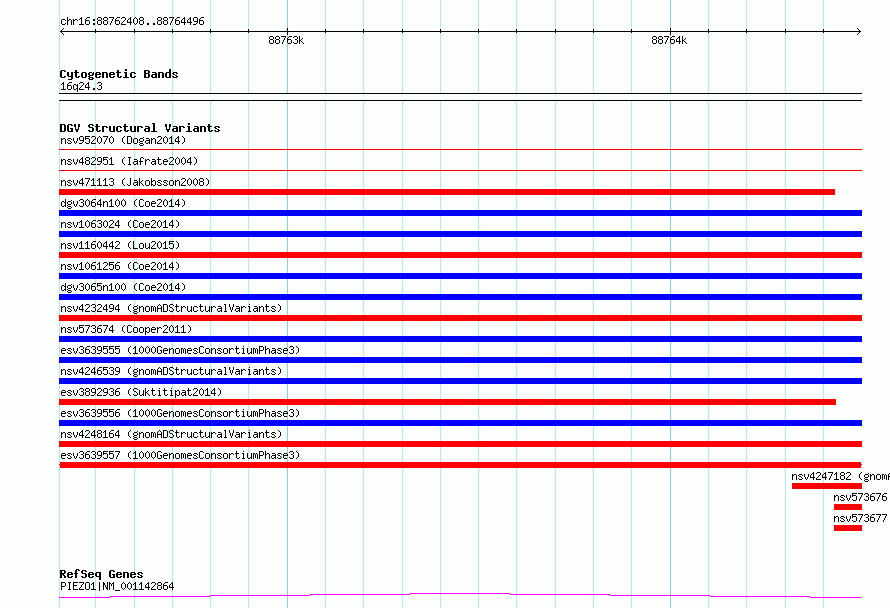Click the nsv573676 variant label

(860, 497)
